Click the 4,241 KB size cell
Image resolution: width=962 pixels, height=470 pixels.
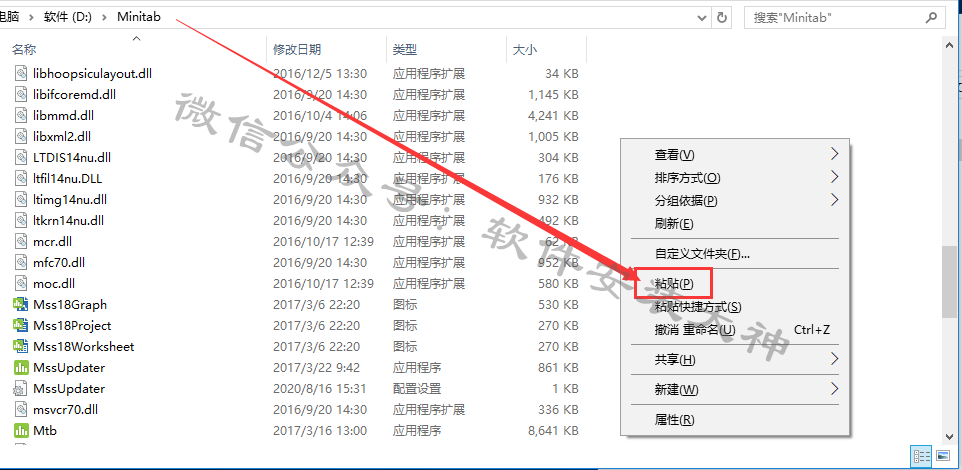(x=553, y=115)
